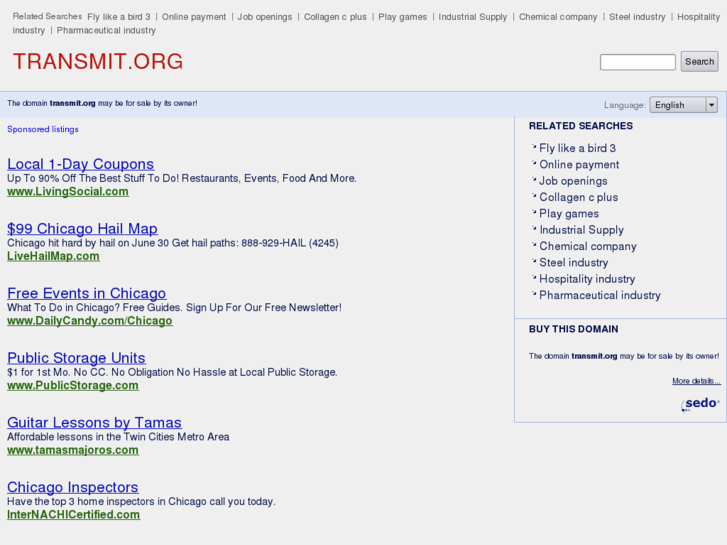Click the Search button

tap(699, 62)
